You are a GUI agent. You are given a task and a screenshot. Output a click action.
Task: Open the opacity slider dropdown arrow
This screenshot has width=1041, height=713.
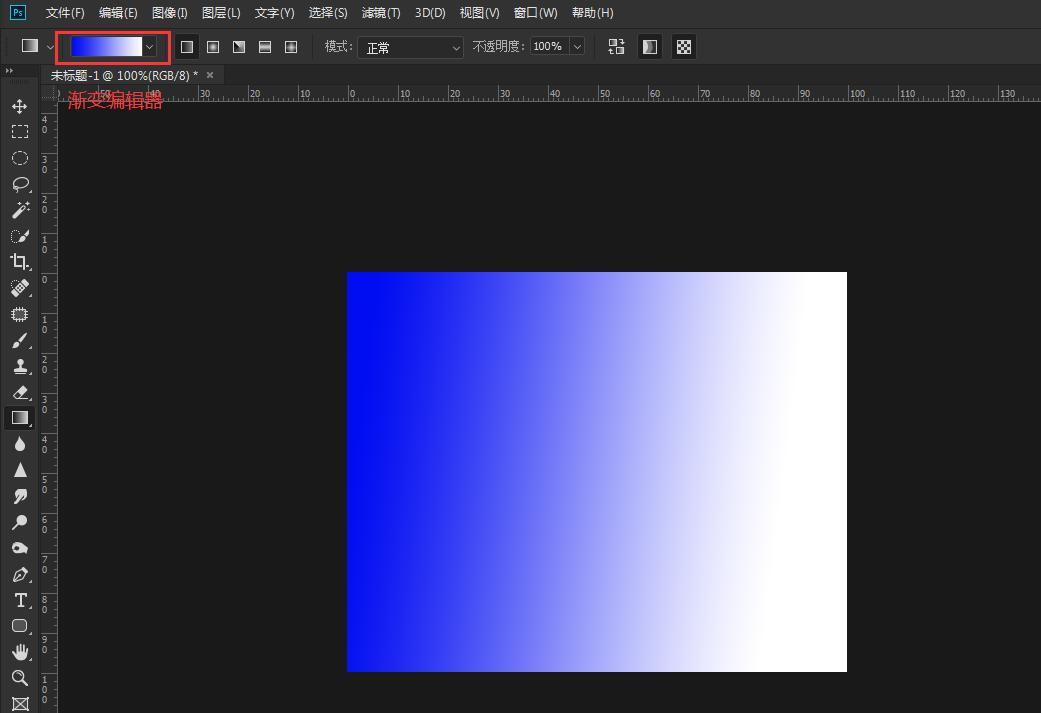577,46
